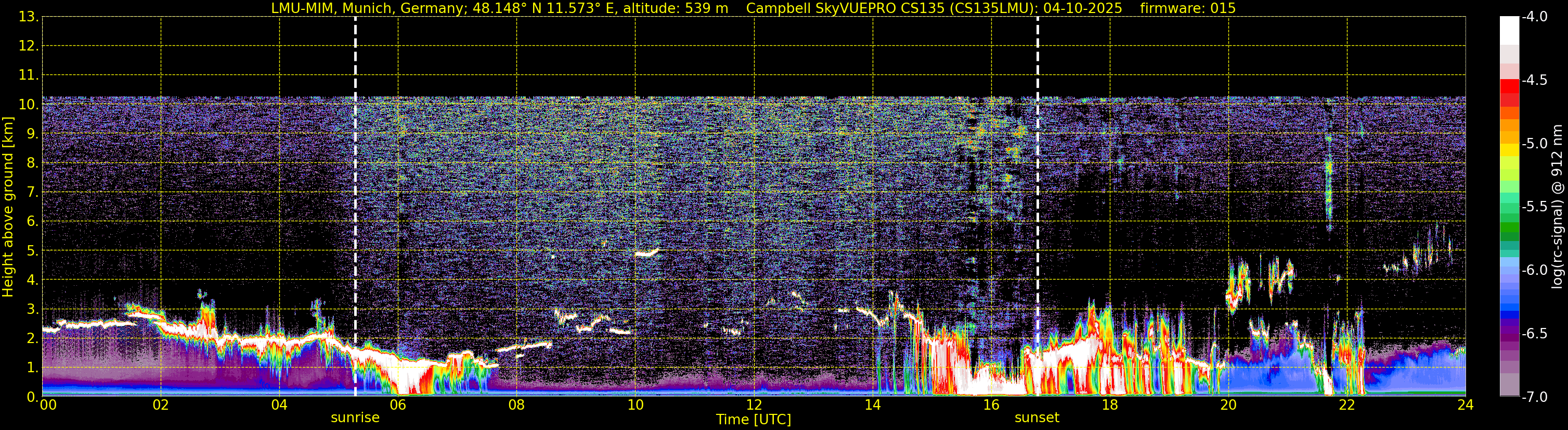
Task: Click the plot title with LMU-MIM Munich
Action: tap(499, 8)
